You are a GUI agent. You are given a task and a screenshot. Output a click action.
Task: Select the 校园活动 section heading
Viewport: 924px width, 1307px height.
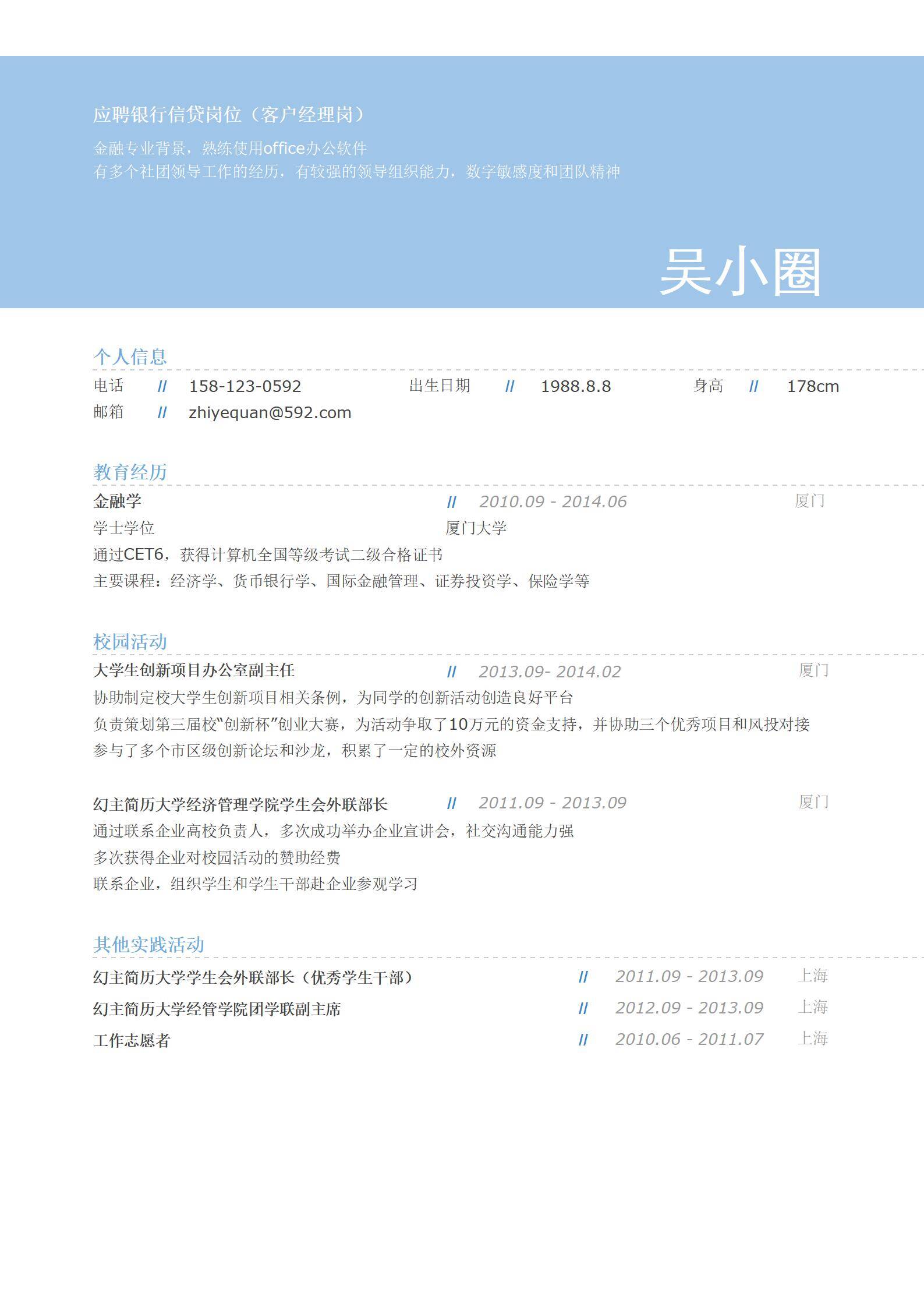point(130,641)
